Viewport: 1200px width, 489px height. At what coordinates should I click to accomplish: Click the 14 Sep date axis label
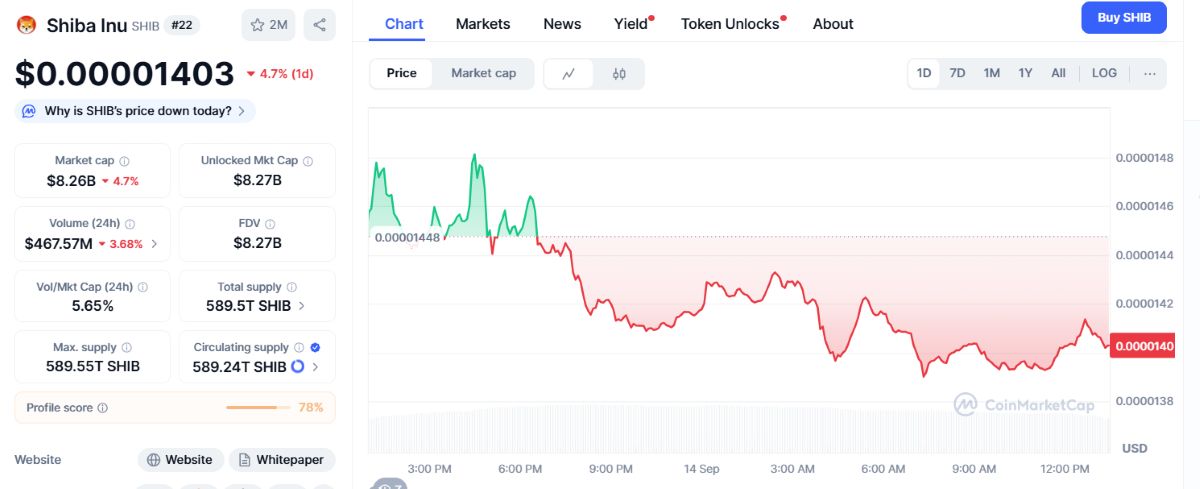click(702, 468)
